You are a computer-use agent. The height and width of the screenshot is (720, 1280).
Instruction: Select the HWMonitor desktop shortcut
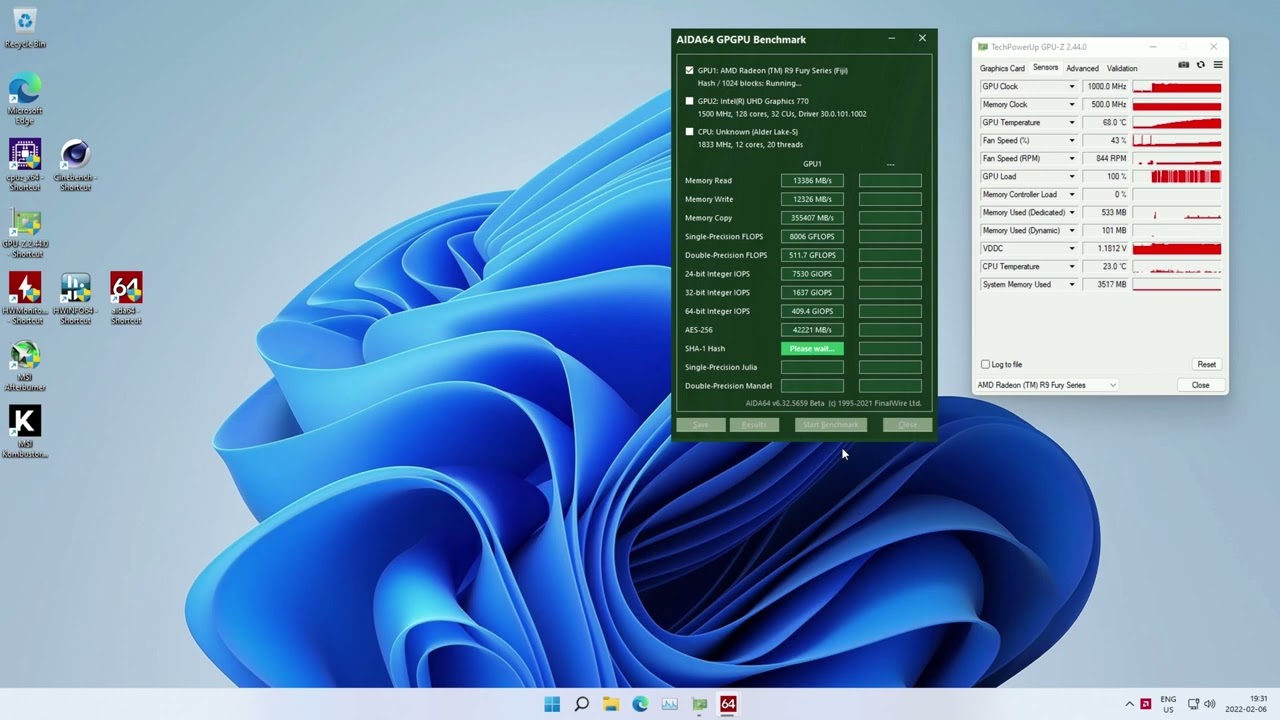pos(25,298)
